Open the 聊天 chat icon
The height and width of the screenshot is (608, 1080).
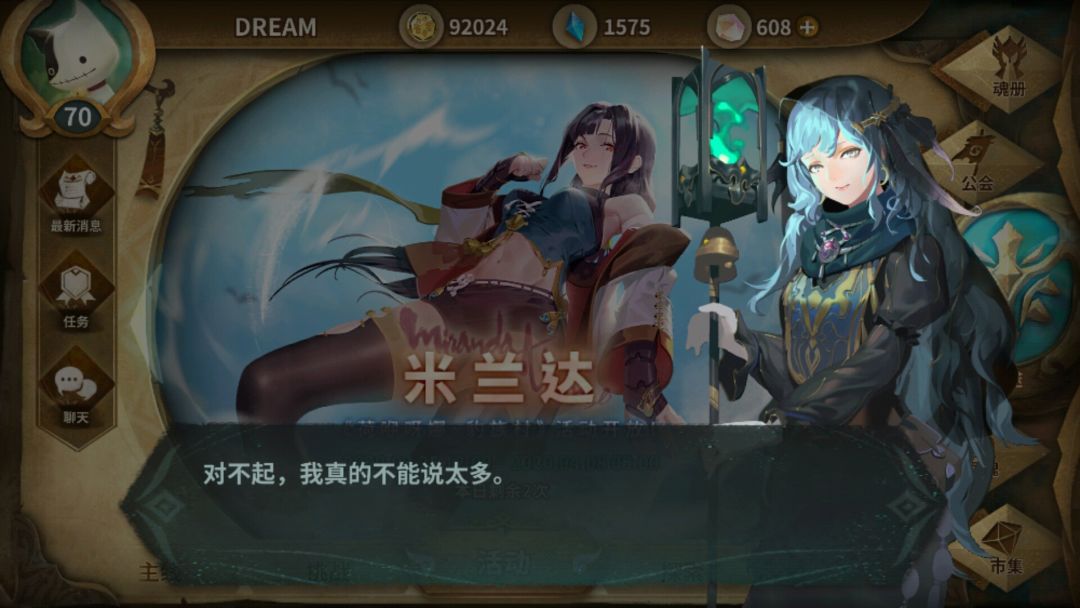click(76, 387)
